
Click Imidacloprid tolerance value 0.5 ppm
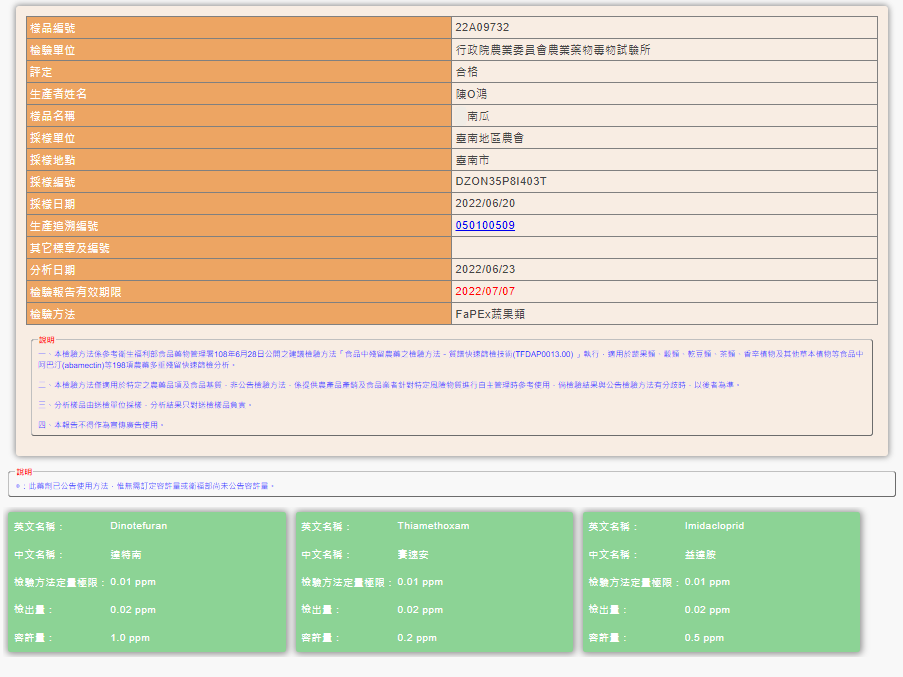[704, 638]
